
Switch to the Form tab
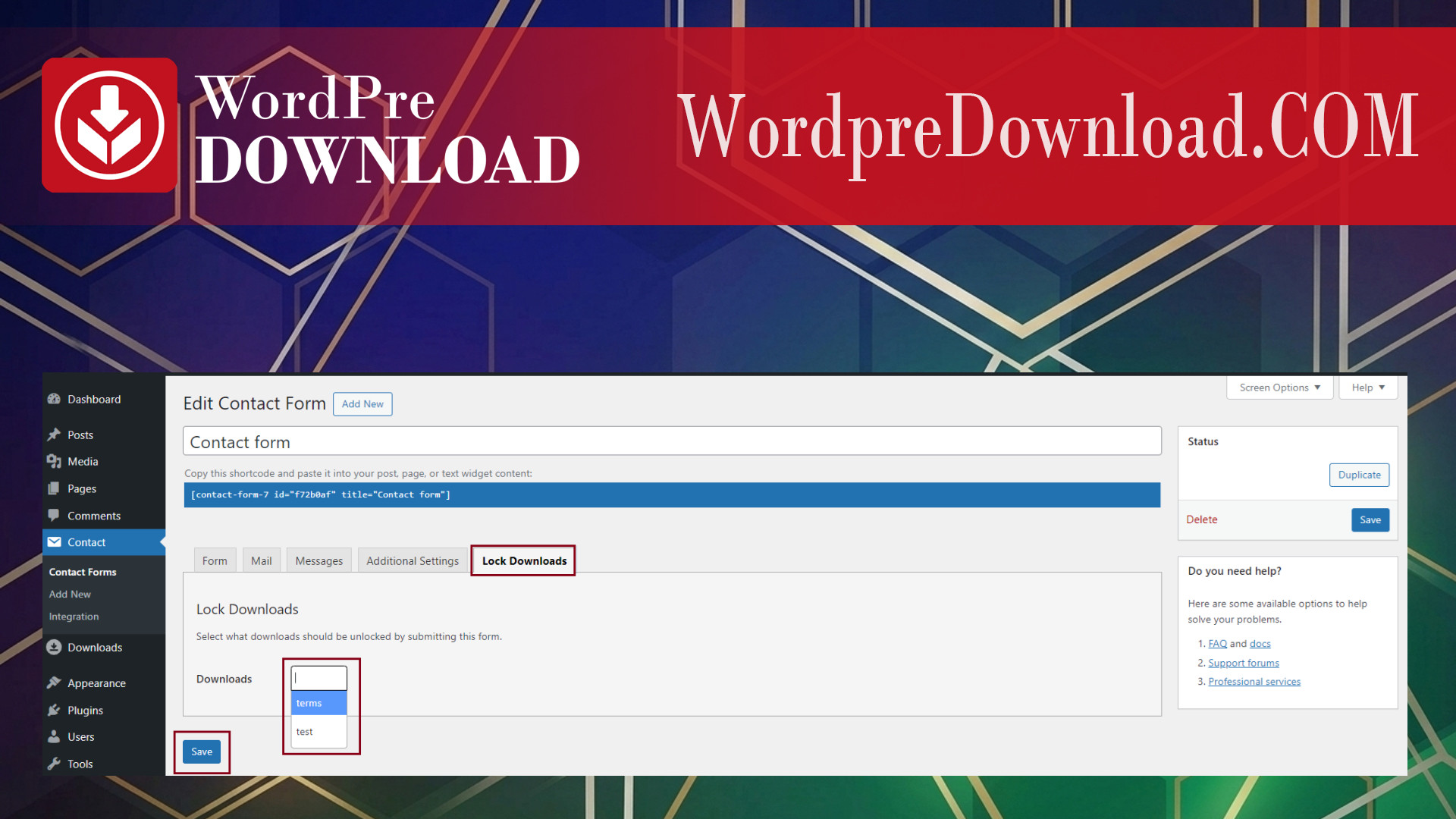(x=215, y=560)
